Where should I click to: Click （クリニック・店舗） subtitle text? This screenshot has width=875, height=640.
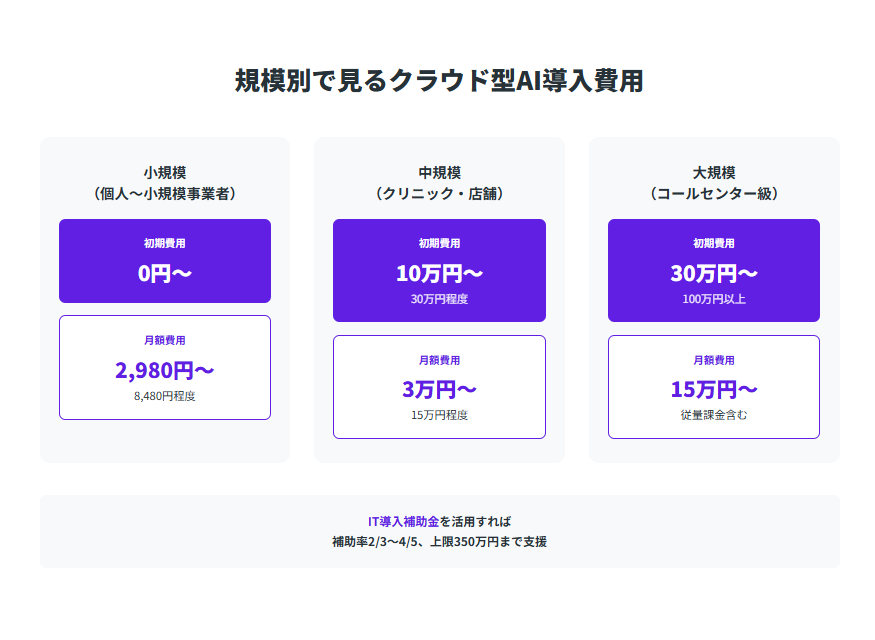point(439,193)
